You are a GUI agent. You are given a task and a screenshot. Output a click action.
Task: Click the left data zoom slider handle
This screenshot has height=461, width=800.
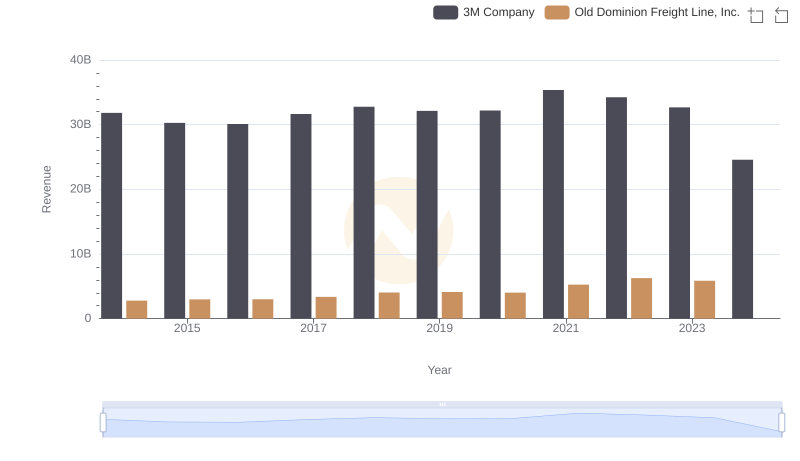103,423
